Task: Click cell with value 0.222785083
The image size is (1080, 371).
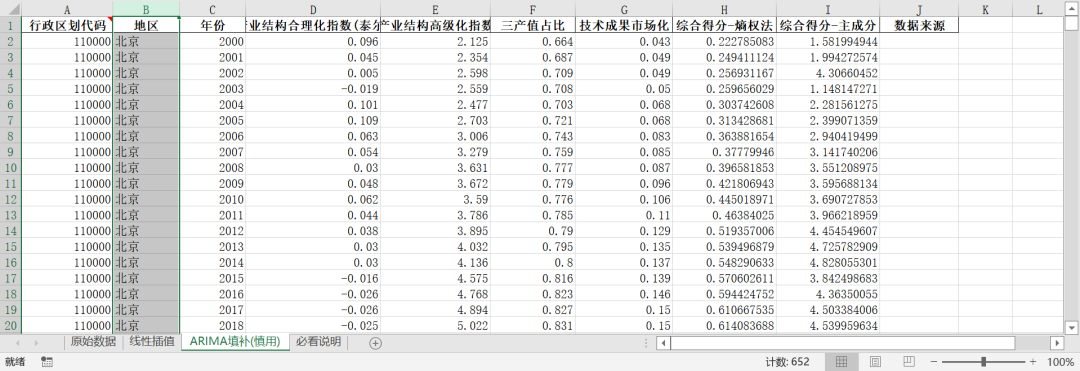Action: pyautogui.click(x=725, y=41)
